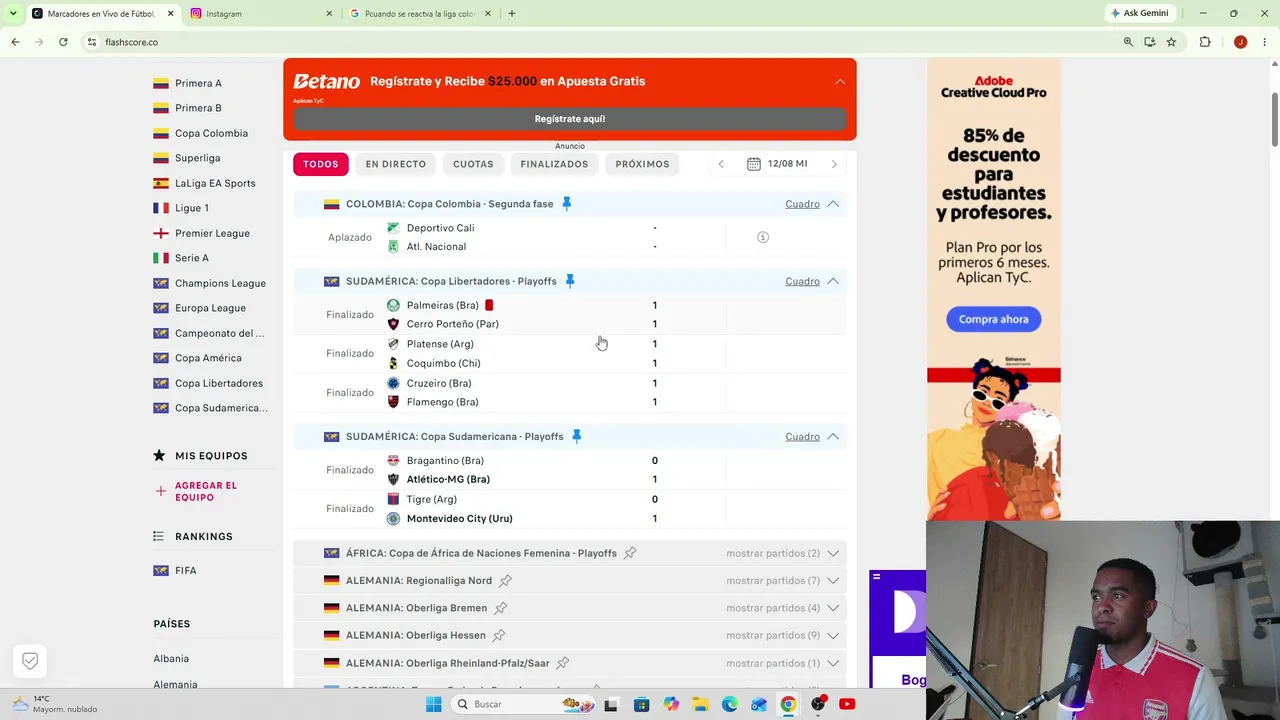Open YouTube from the taskbar

click(x=847, y=704)
